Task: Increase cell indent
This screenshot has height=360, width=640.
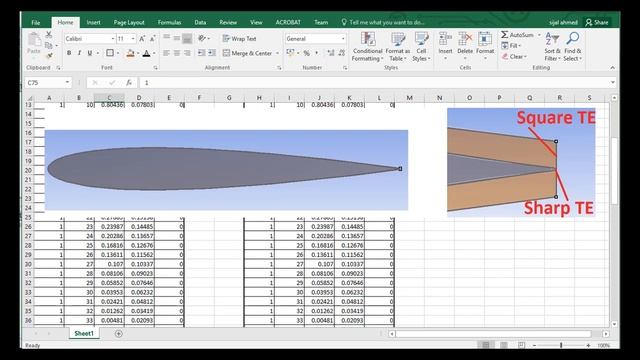Action: 212,53
